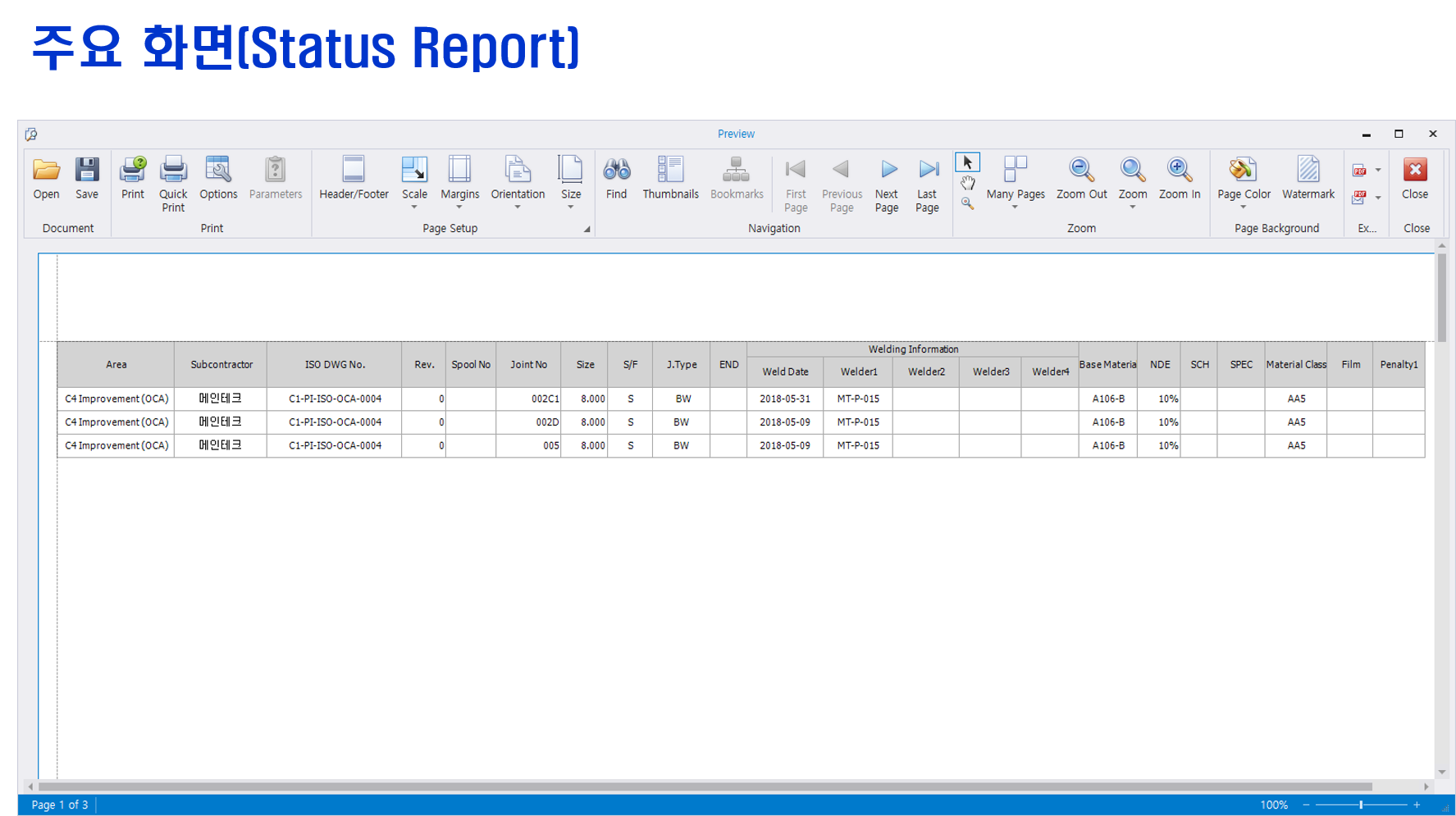Activate the hand pan tool
This screenshot has height=816, width=1456.
click(967, 183)
